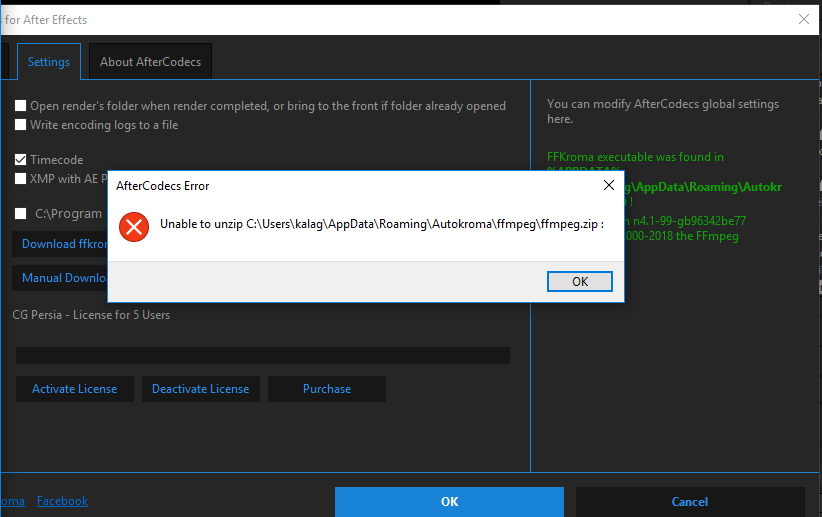822x517 pixels.
Task: Click OK in the AfterCodecs Error dialog
Action: (579, 282)
